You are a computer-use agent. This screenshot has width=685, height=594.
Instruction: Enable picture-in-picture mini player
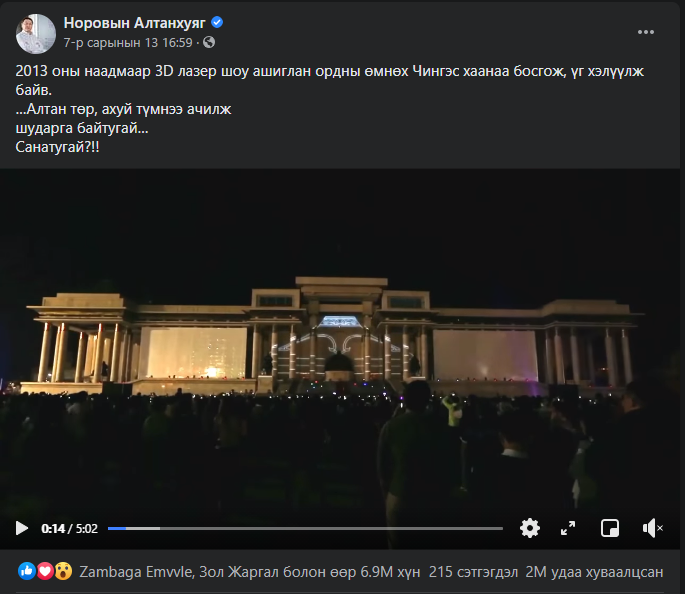(x=609, y=528)
